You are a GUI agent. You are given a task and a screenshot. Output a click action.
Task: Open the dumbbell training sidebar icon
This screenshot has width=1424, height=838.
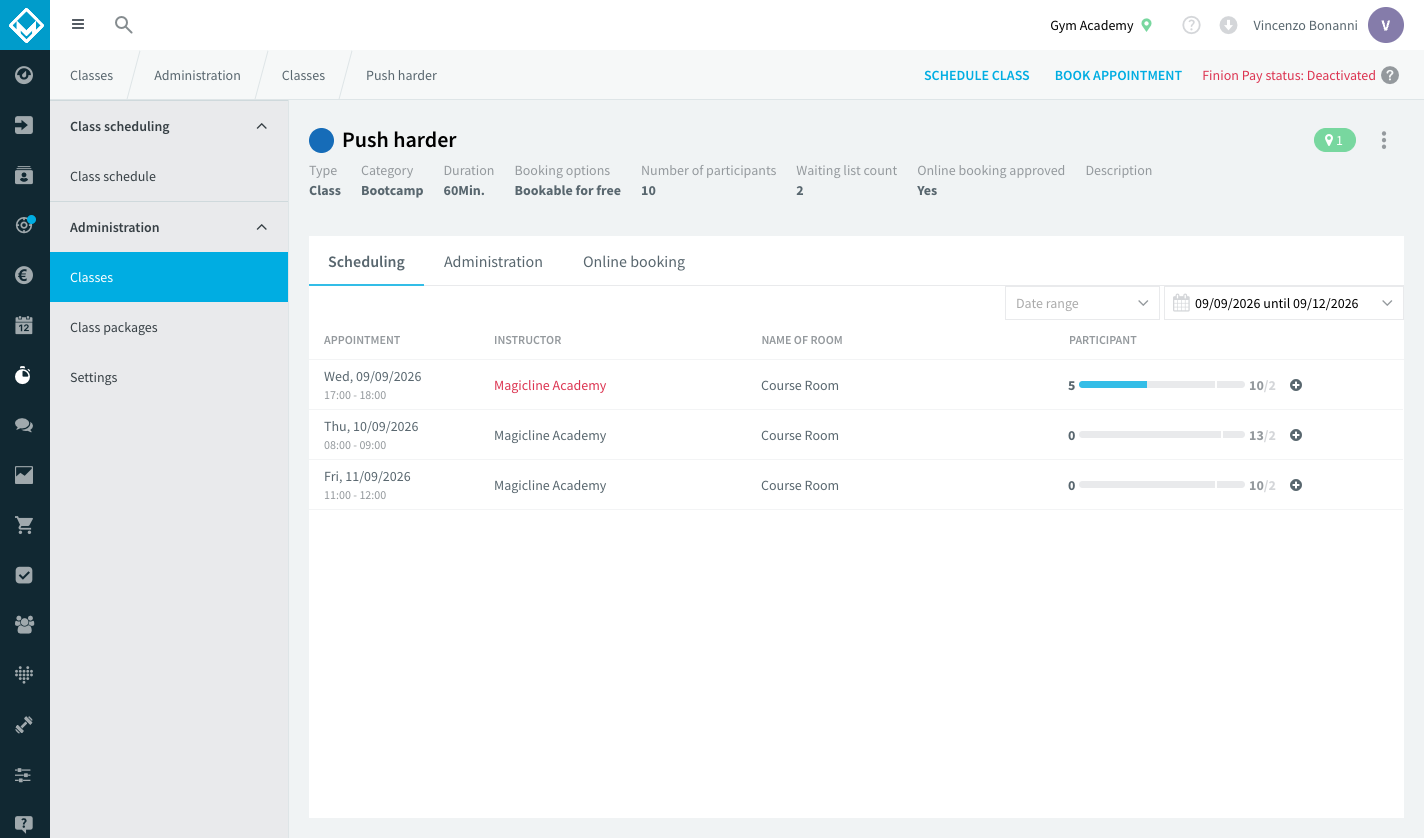[x=25, y=725]
